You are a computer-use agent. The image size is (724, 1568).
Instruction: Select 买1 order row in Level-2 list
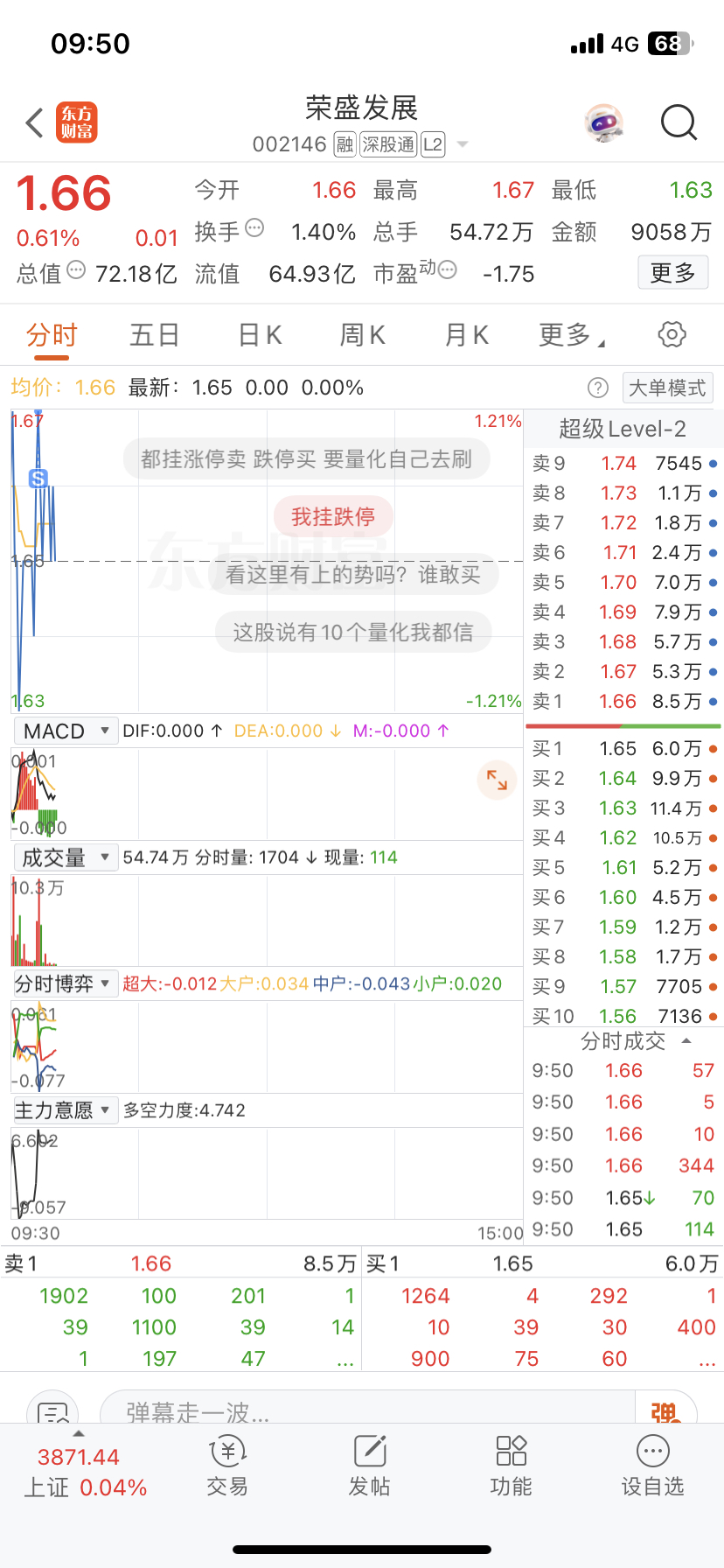click(624, 748)
